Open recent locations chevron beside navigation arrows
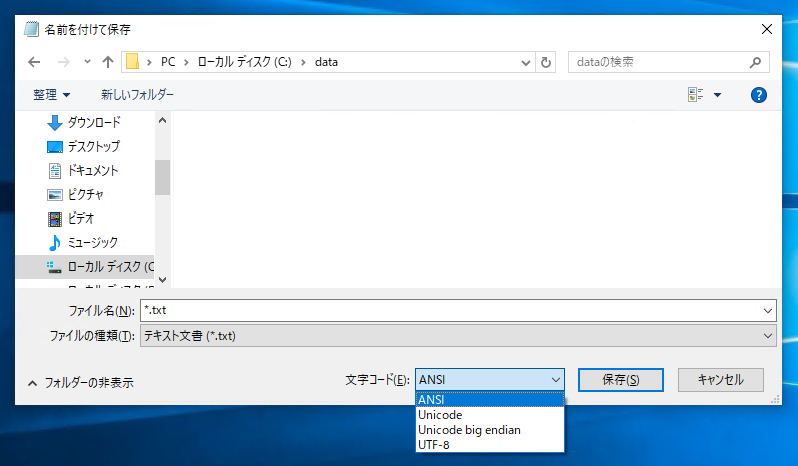Viewport: 798px width, 466px height. (x=87, y=62)
